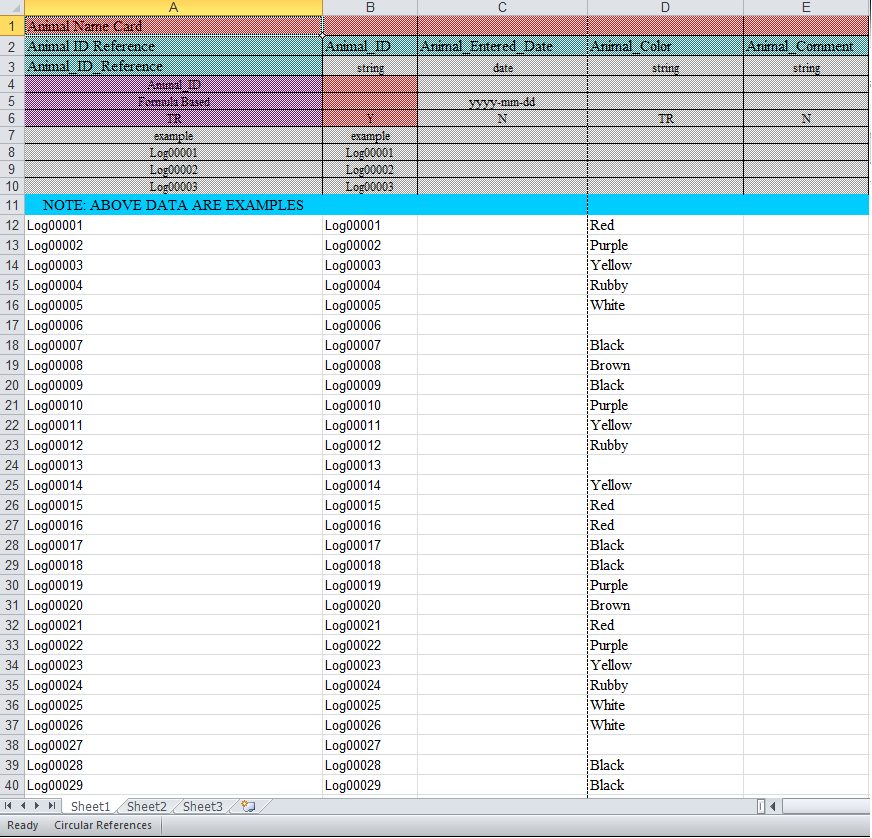The width and height of the screenshot is (872, 838).
Task: Click 'Animal ID Reference' cell in row 2
Action: tap(174, 46)
